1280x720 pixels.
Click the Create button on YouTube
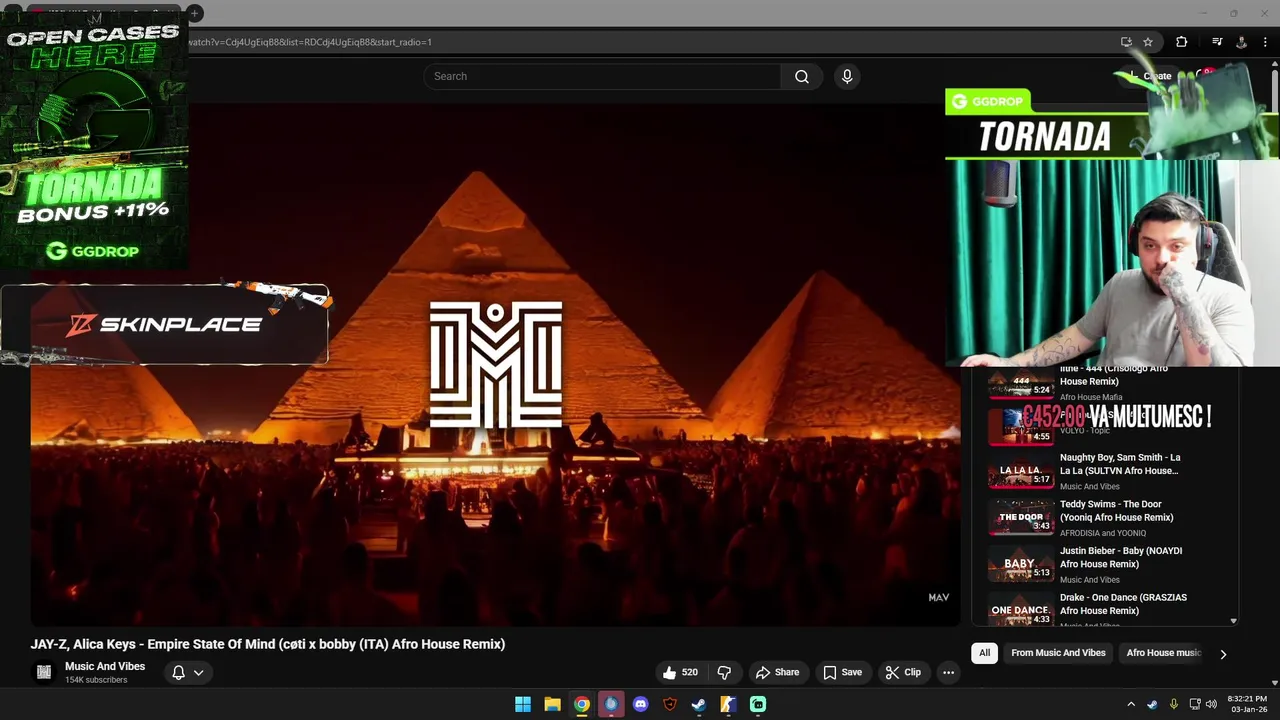(x=1149, y=76)
